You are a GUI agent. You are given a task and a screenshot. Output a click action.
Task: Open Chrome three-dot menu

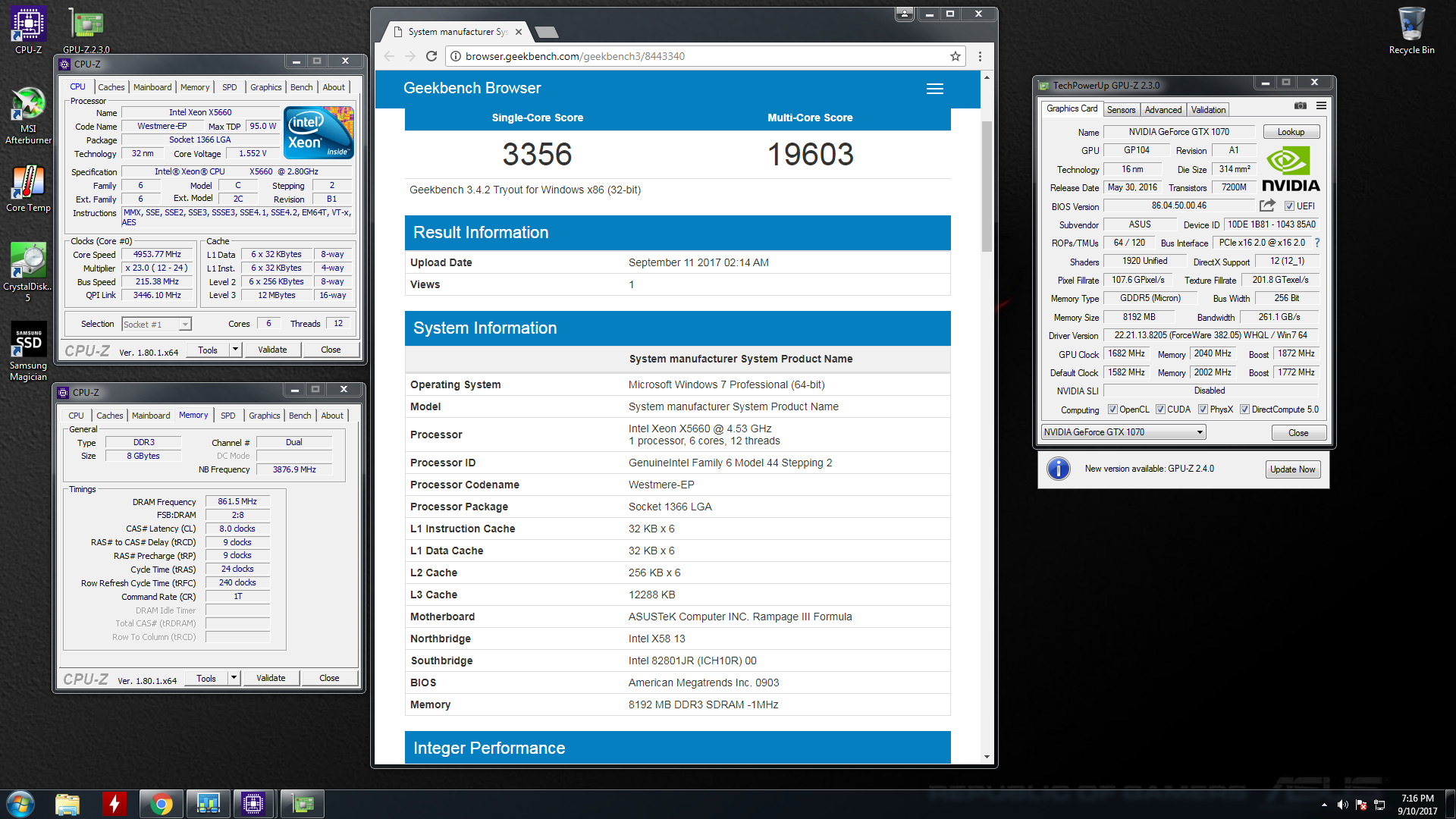pos(980,56)
